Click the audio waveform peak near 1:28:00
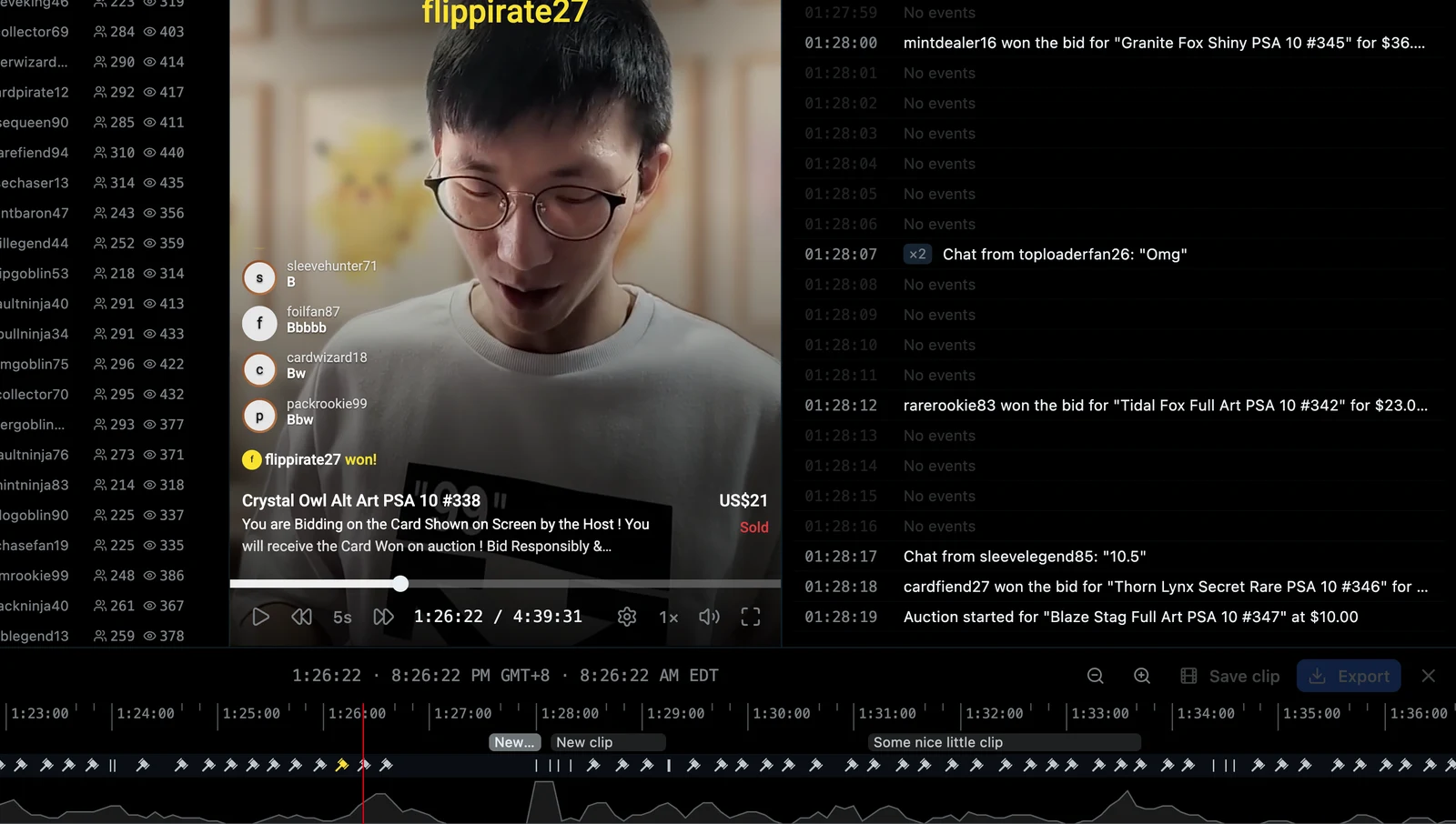Image resolution: width=1456 pixels, height=824 pixels. [x=544, y=800]
